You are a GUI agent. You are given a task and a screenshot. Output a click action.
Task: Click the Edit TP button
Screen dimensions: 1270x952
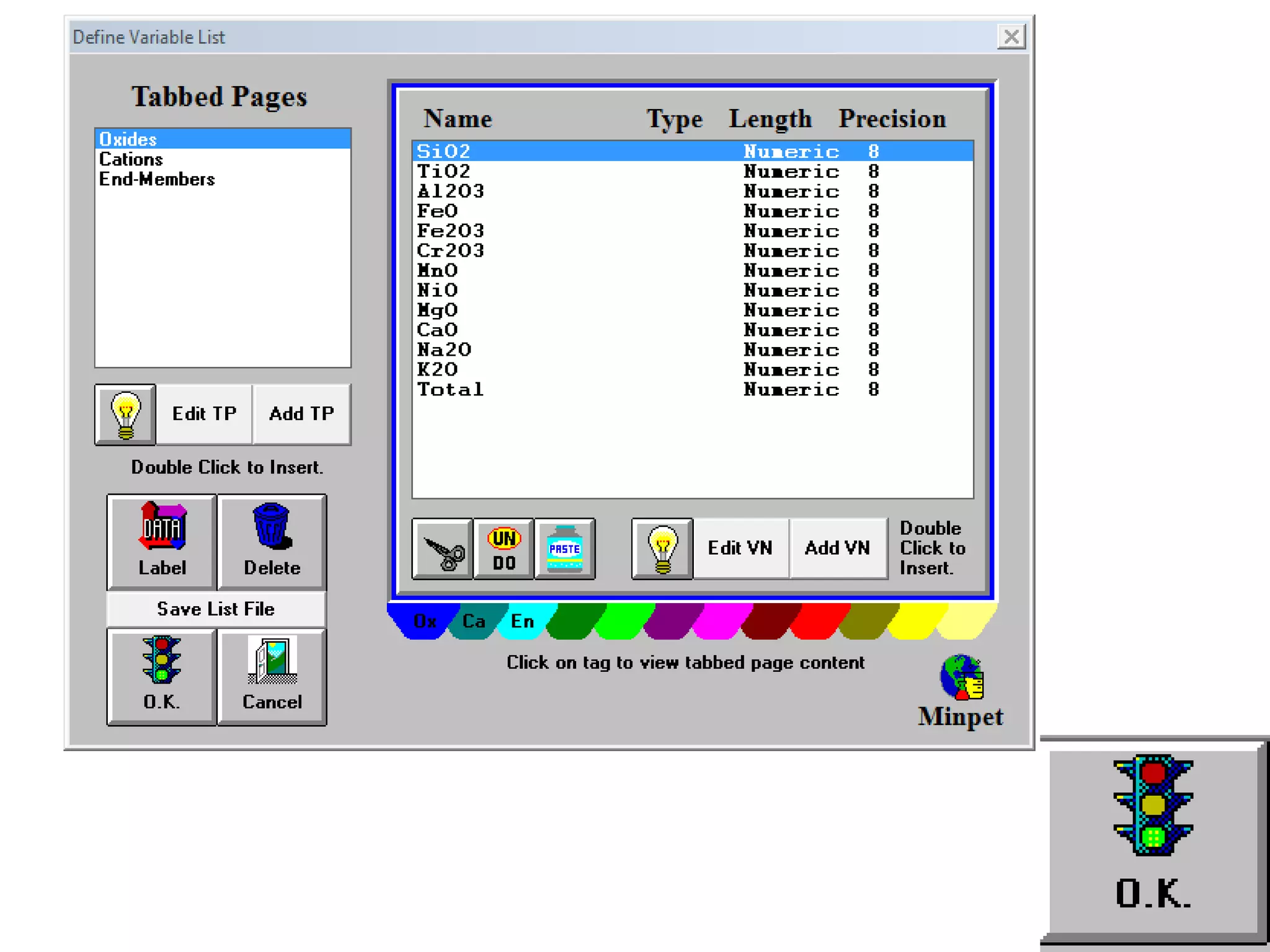(x=204, y=413)
